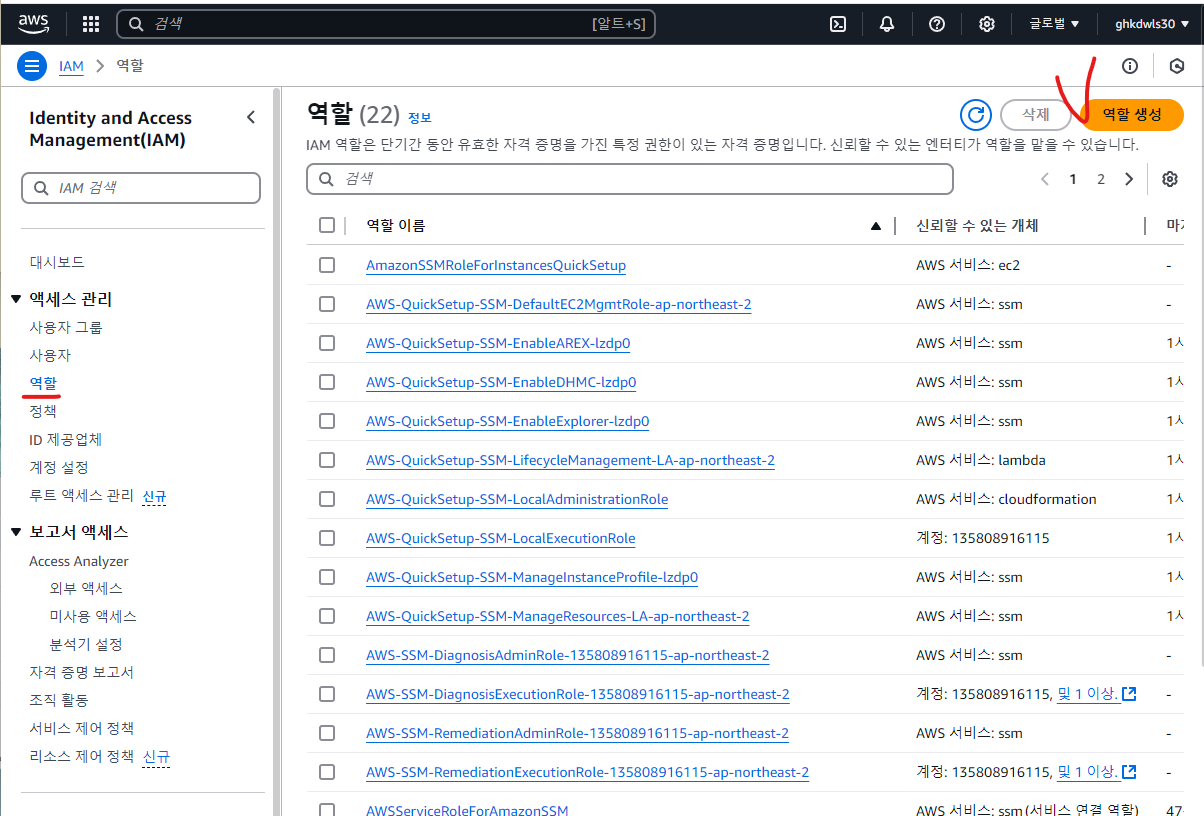Screen dimensions: 1204x816
Task: Open the console settings gear in the top bar
Action: point(986,24)
